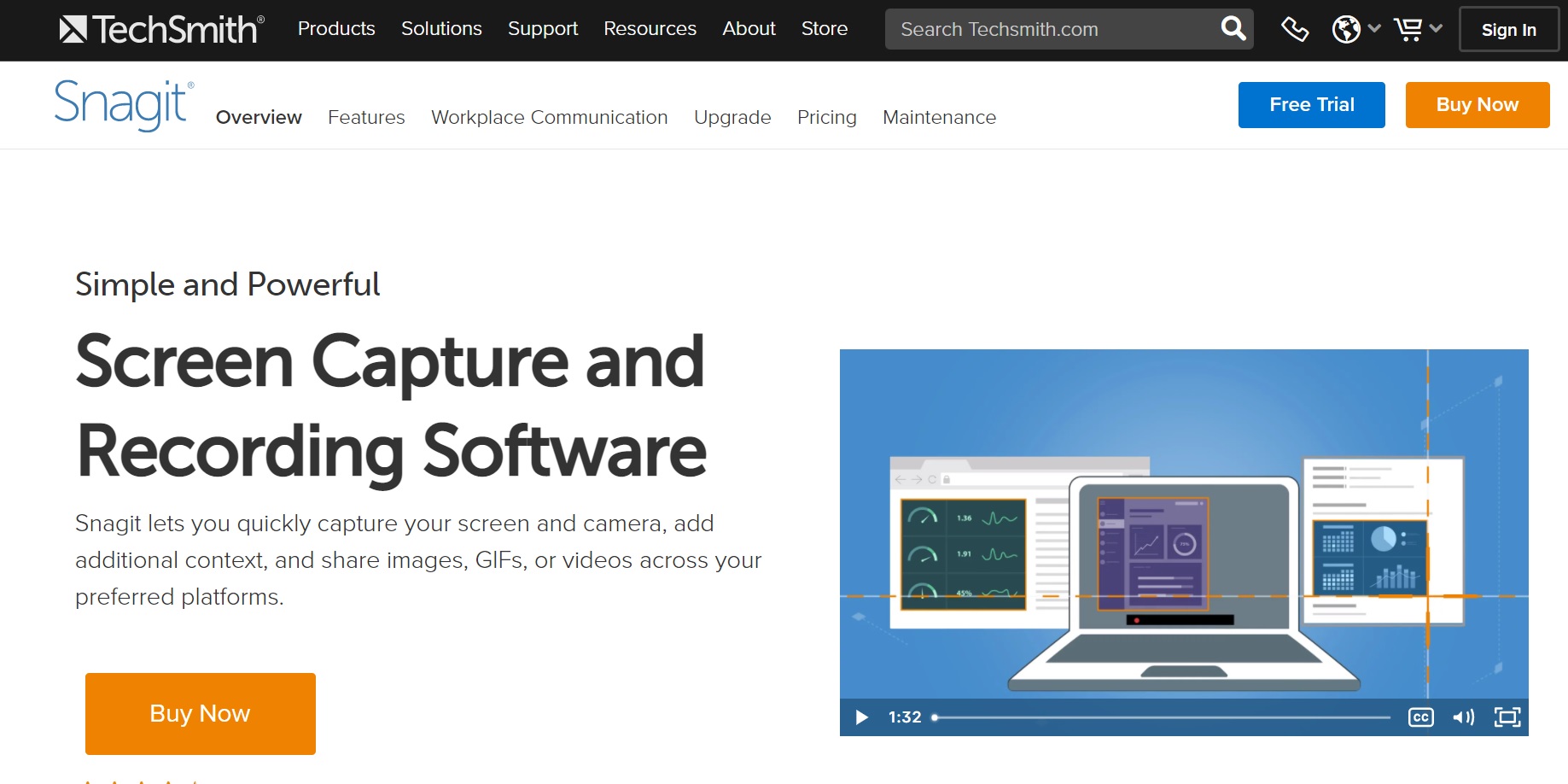Click the Sign In button
Screen dimensions: 1568x784
click(x=1508, y=30)
